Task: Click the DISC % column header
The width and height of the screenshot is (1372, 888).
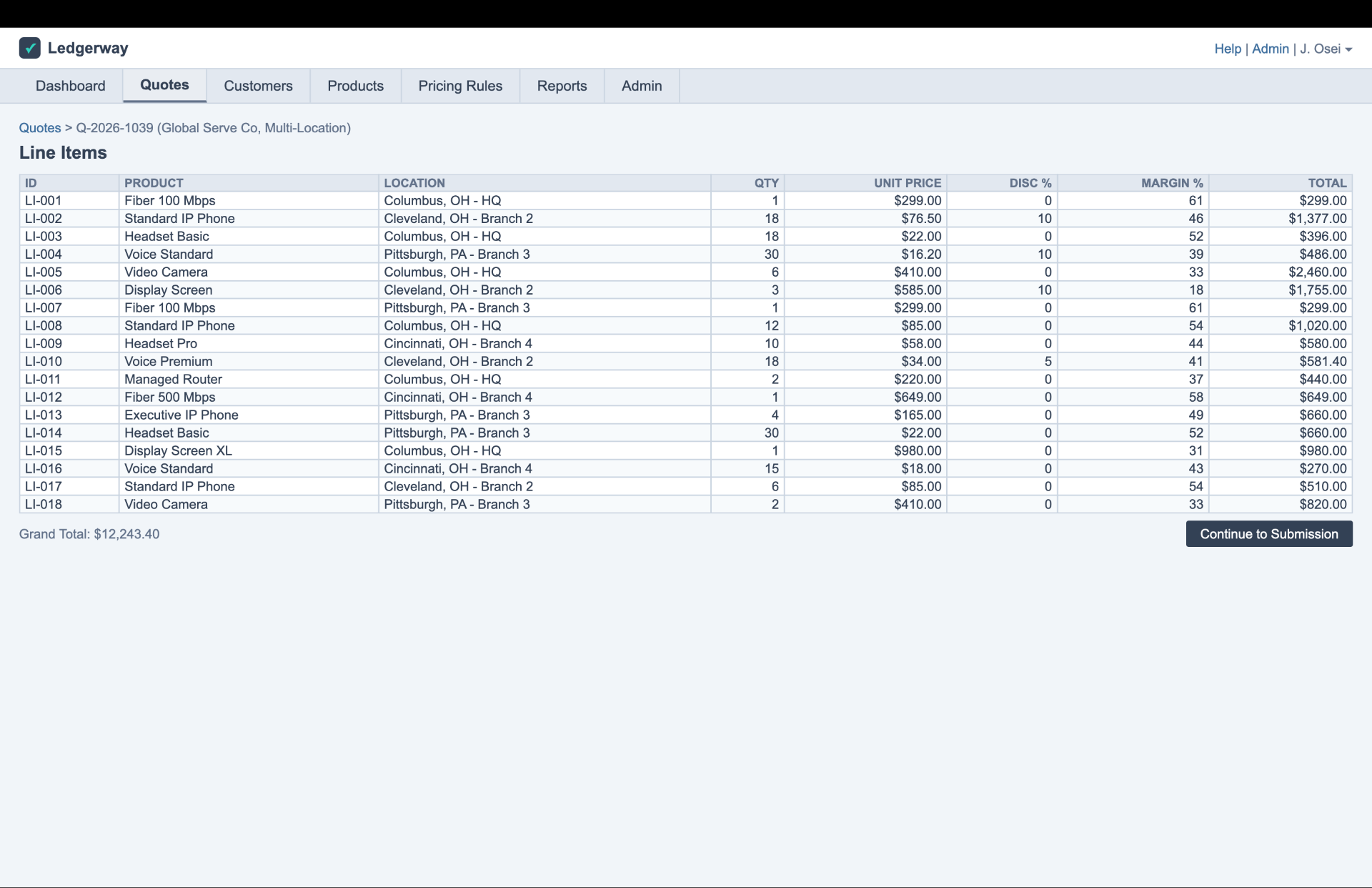Action: tap(1002, 183)
